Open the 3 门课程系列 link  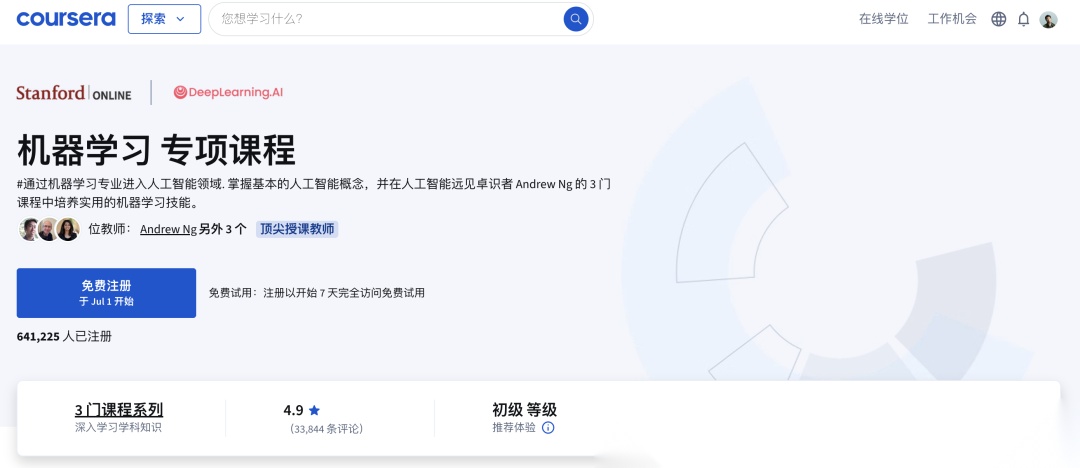click(119, 410)
